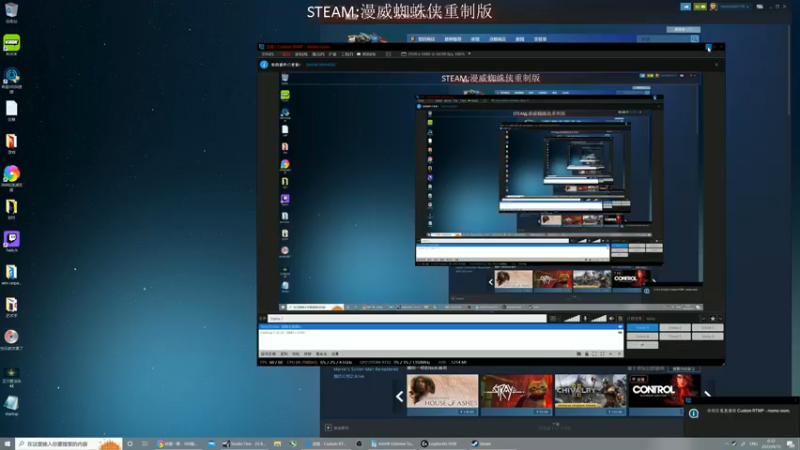
Task: Click the XSplit scene name input field
Action: point(407,318)
